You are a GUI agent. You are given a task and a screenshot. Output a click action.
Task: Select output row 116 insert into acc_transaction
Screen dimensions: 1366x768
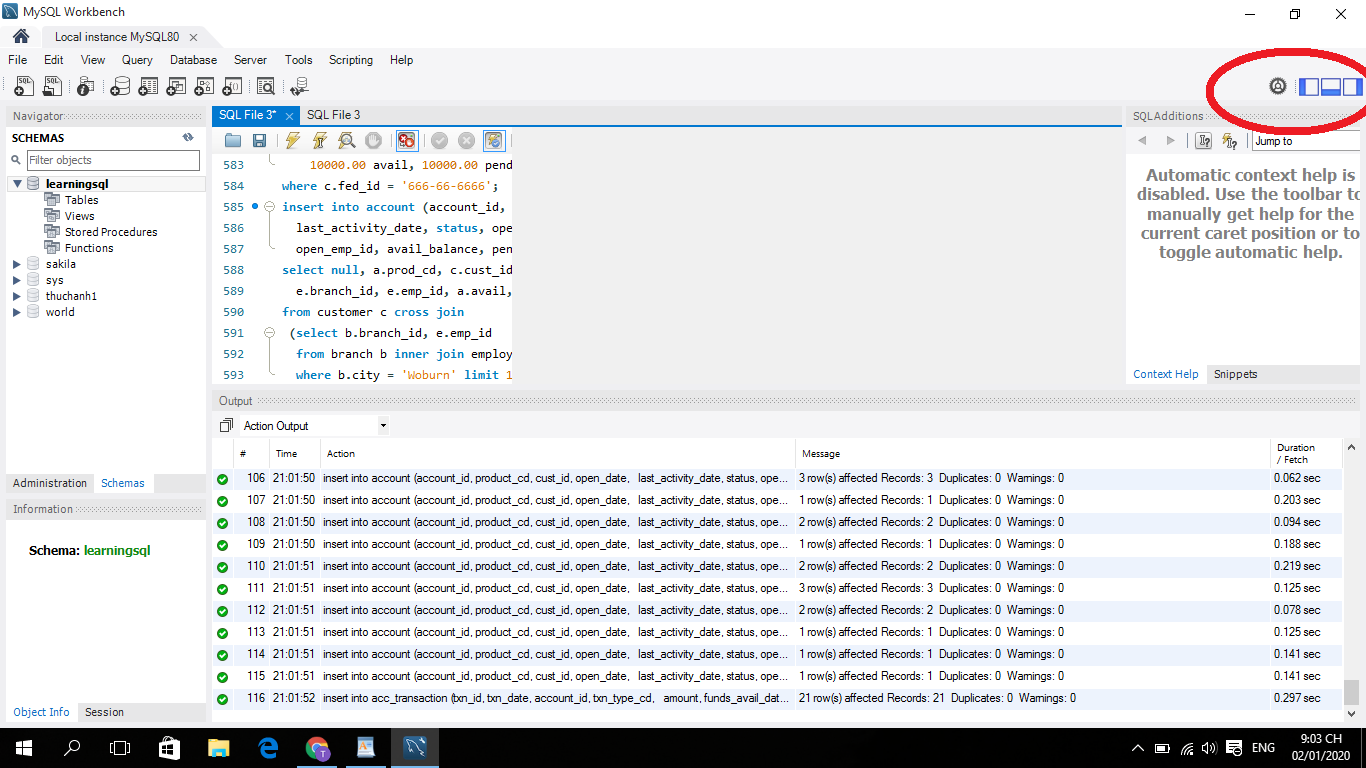point(778,698)
